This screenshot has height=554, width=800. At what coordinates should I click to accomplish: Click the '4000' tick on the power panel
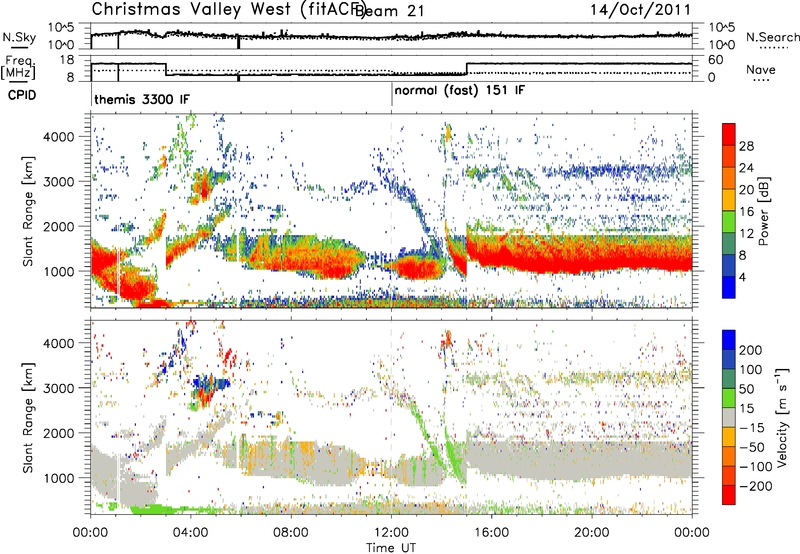(x=58, y=137)
